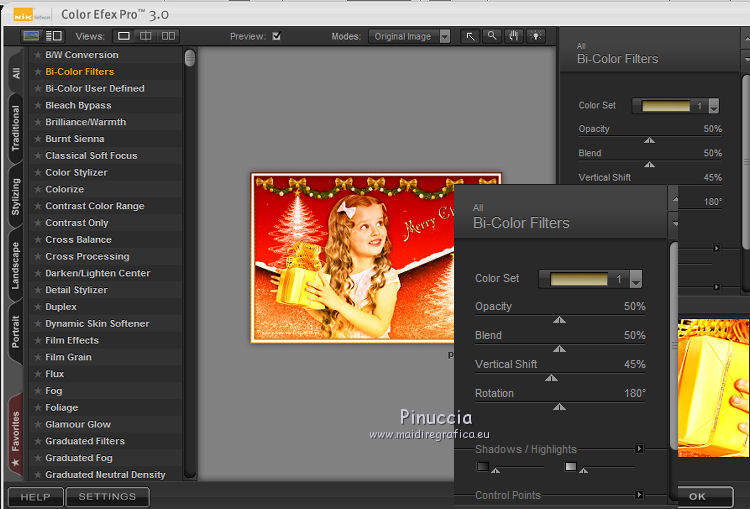Switch to side-by-side preview view
The height and width of the screenshot is (509, 750).
click(x=168, y=36)
